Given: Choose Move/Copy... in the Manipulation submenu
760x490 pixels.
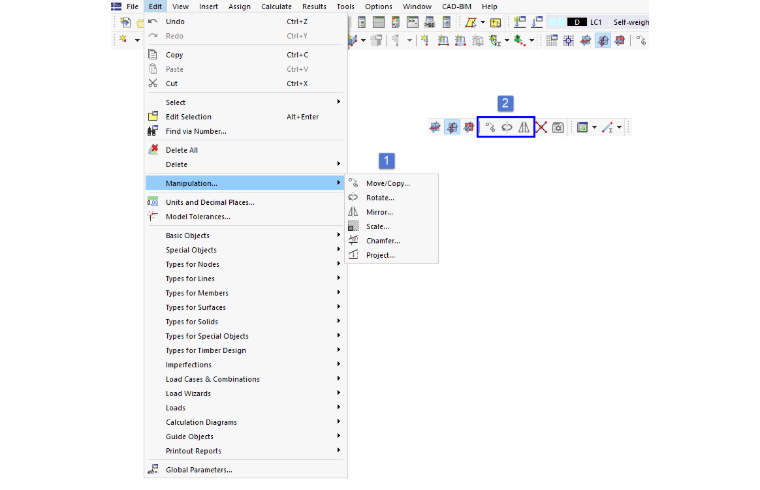Looking at the screenshot, I should (x=391, y=183).
